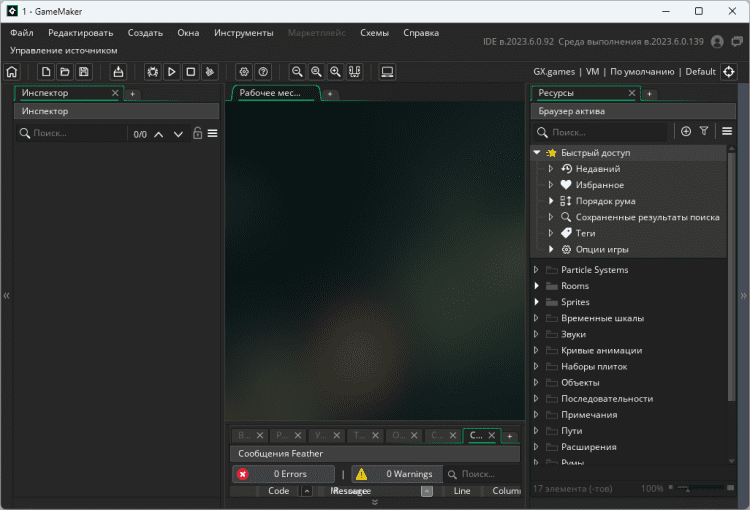Click the Stop square icon in toolbar
750x510 pixels.
pos(190,72)
